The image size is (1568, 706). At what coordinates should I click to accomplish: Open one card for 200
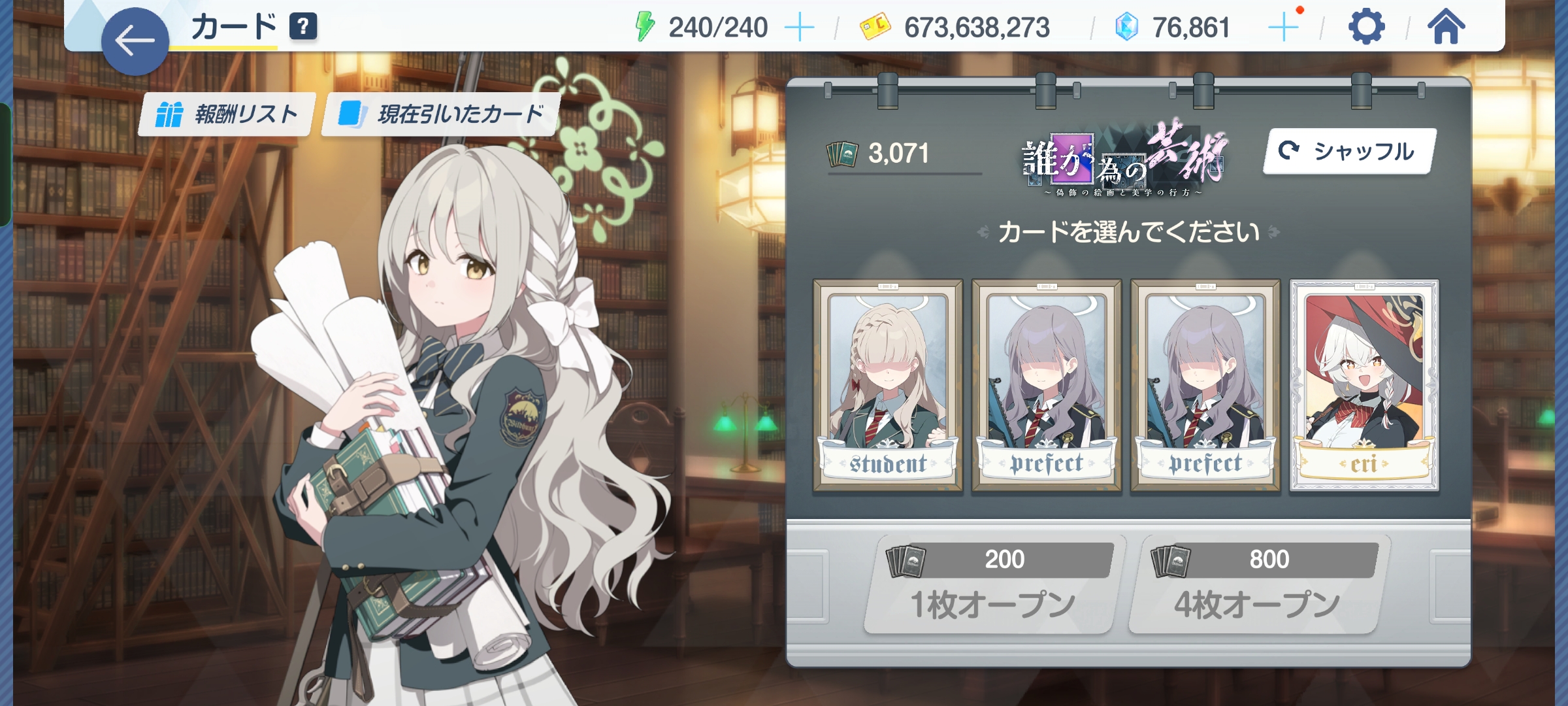point(992,584)
